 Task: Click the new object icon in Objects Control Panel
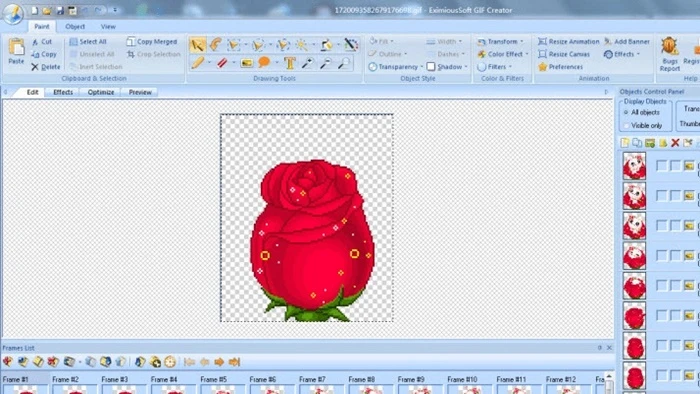pyautogui.click(x=625, y=143)
